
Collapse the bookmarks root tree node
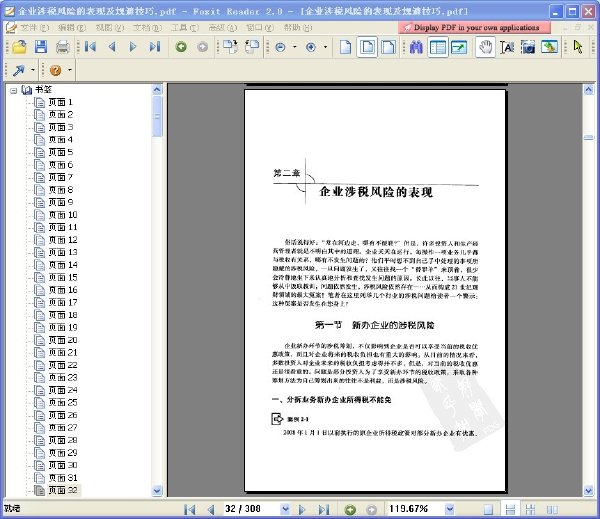point(14,91)
